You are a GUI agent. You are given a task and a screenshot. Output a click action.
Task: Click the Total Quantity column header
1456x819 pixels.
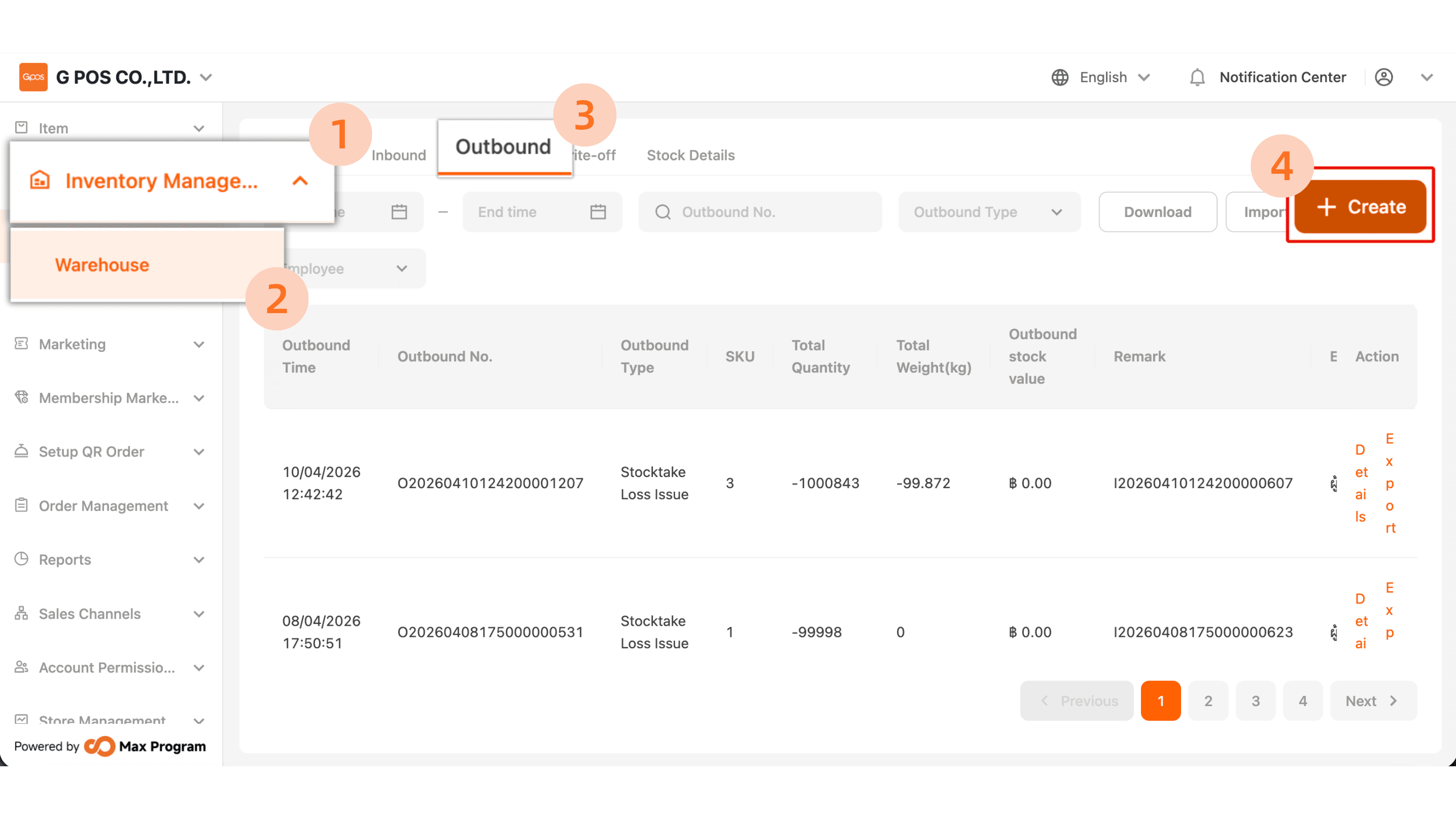pos(821,357)
